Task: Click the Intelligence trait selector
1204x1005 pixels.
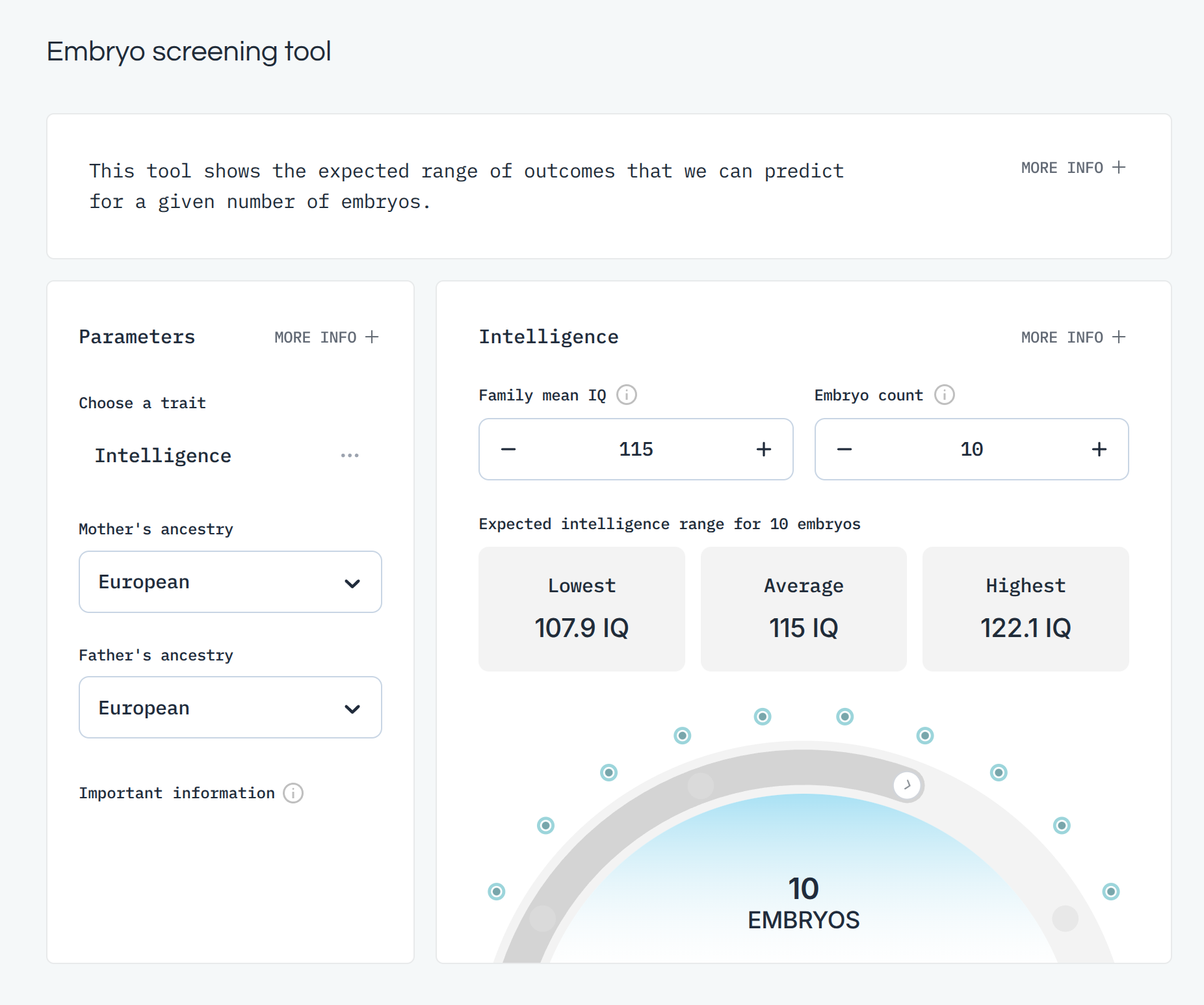Action: point(230,456)
